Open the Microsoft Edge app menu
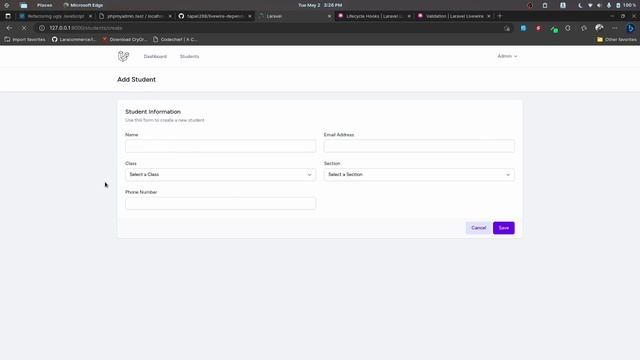 (x=83, y=5)
